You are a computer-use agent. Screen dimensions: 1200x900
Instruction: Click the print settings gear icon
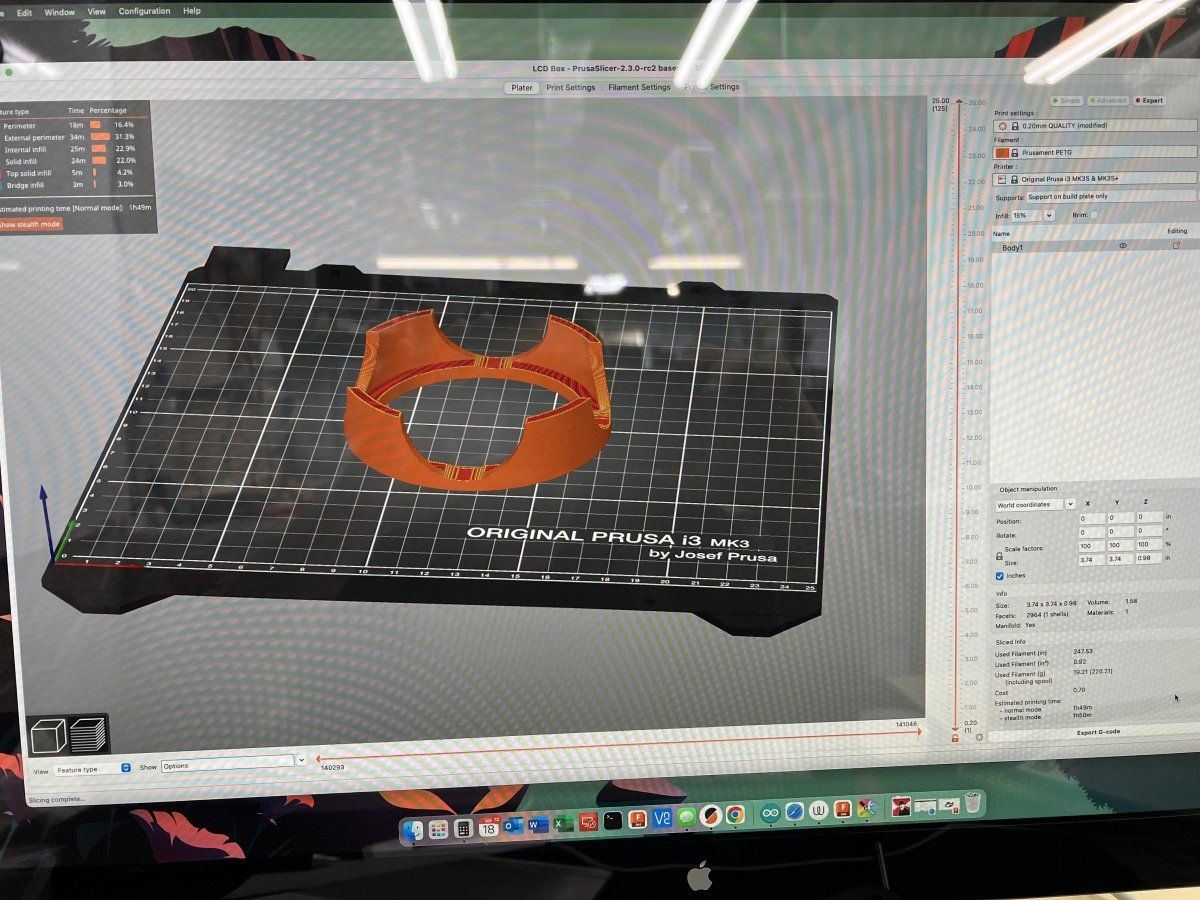coord(1002,127)
